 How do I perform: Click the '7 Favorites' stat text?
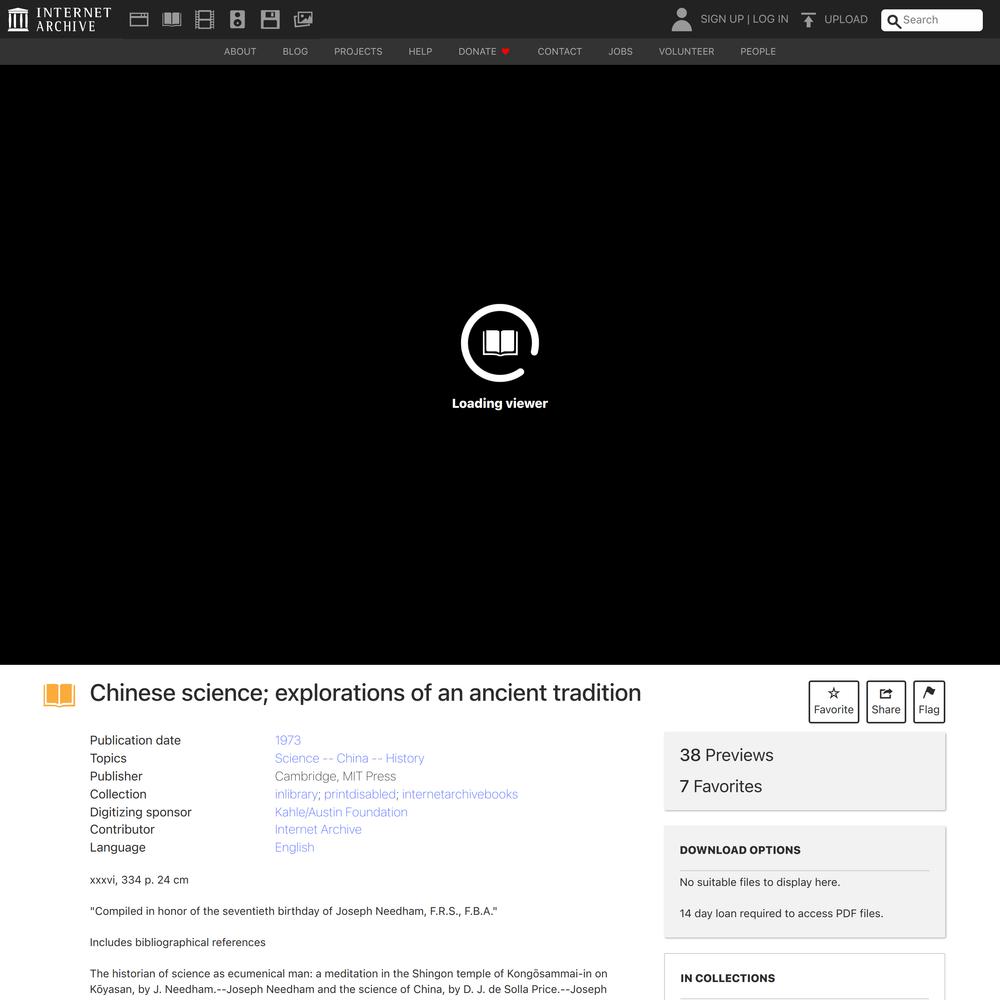point(721,786)
